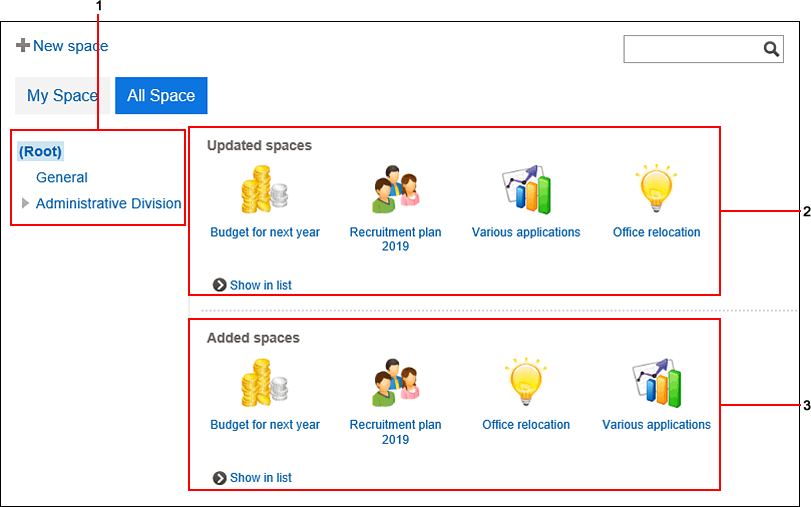Viewport: 811px width, 507px height.
Task: Click Various applications chart icon in Added spaces
Action: click(x=657, y=383)
